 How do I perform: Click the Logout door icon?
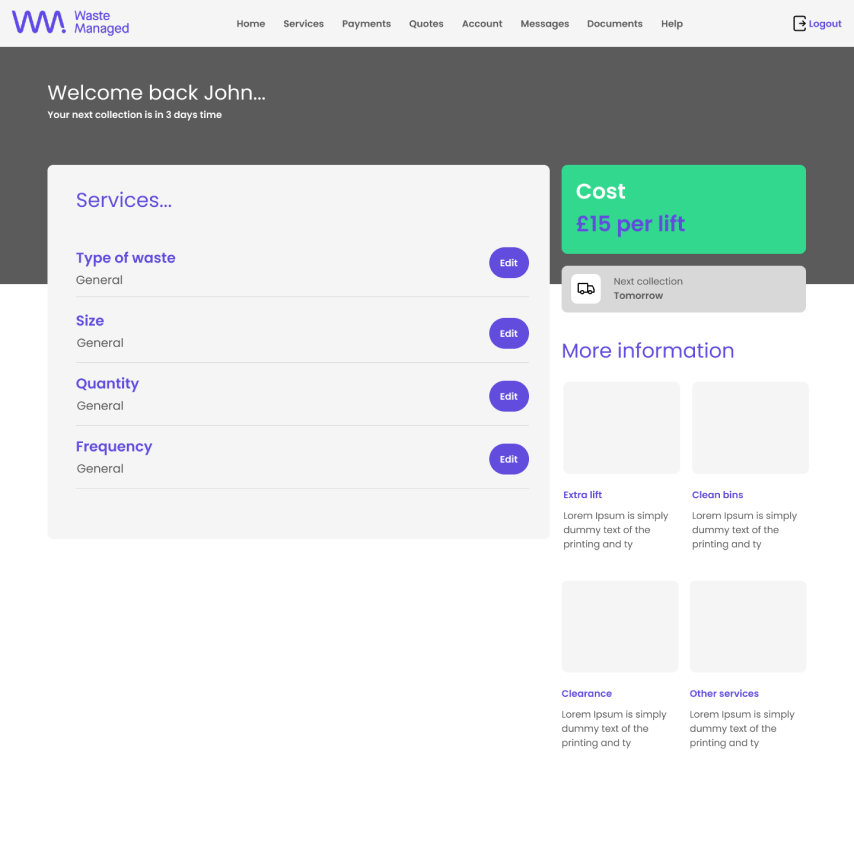[x=799, y=23]
